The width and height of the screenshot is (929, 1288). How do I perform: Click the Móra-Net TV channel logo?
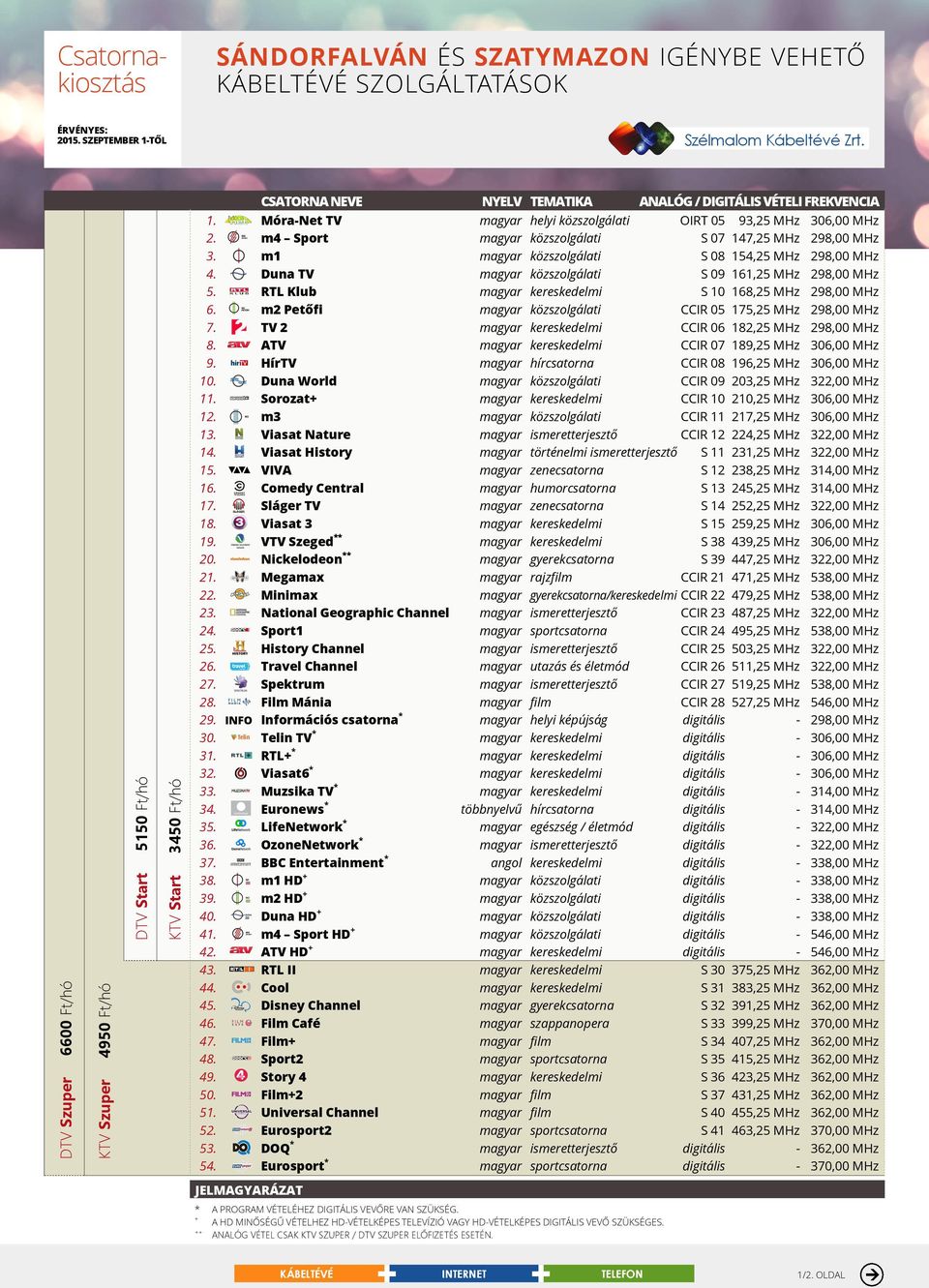point(238,221)
